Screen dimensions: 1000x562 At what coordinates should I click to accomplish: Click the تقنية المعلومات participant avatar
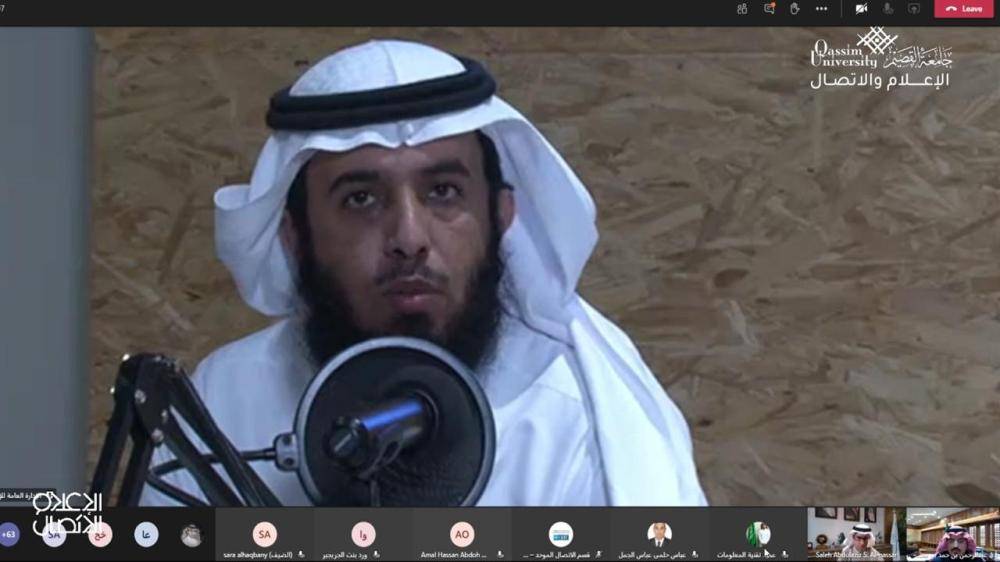[x=758, y=534]
